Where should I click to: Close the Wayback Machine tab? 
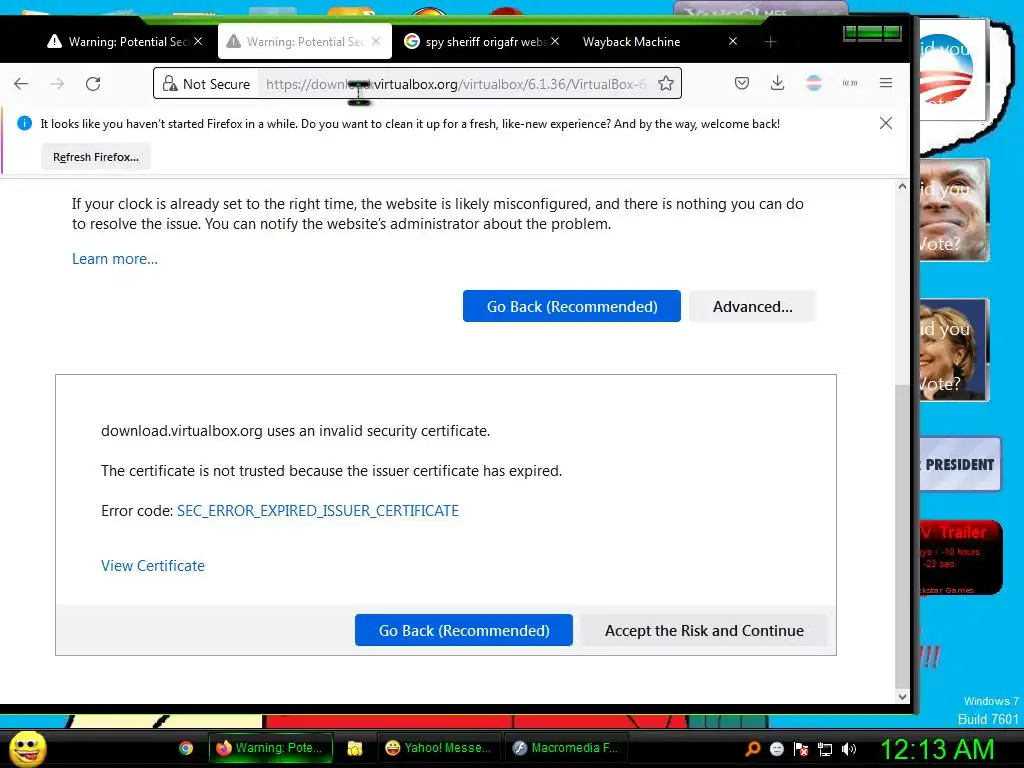click(x=733, y=41)
